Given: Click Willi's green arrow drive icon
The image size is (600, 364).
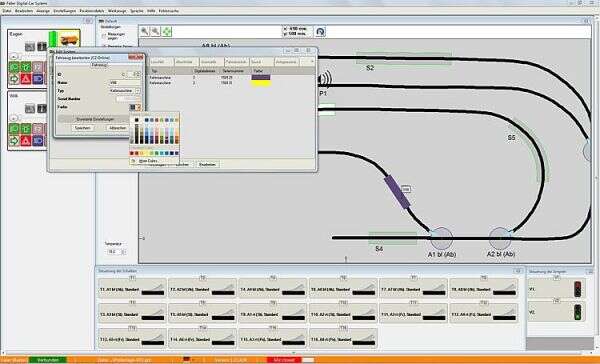Looking at the screenshot, I should coord(14,140).
